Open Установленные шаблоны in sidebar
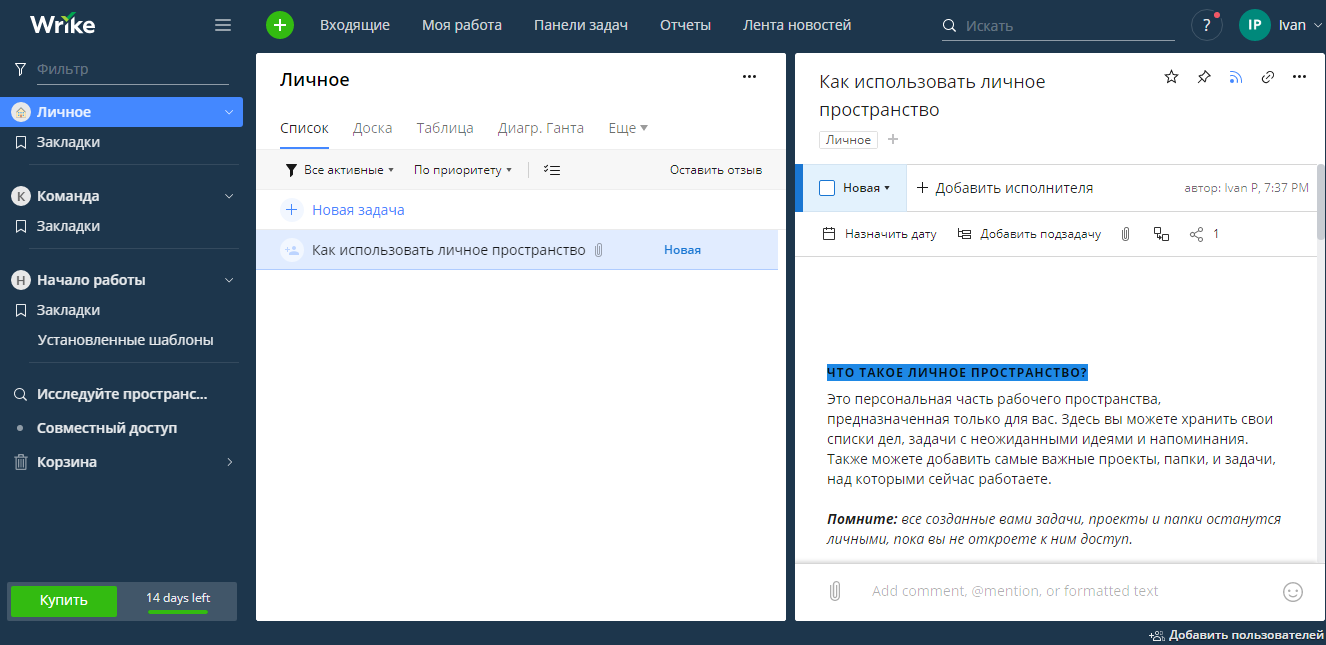The image size is (1326, 645). 125,340
